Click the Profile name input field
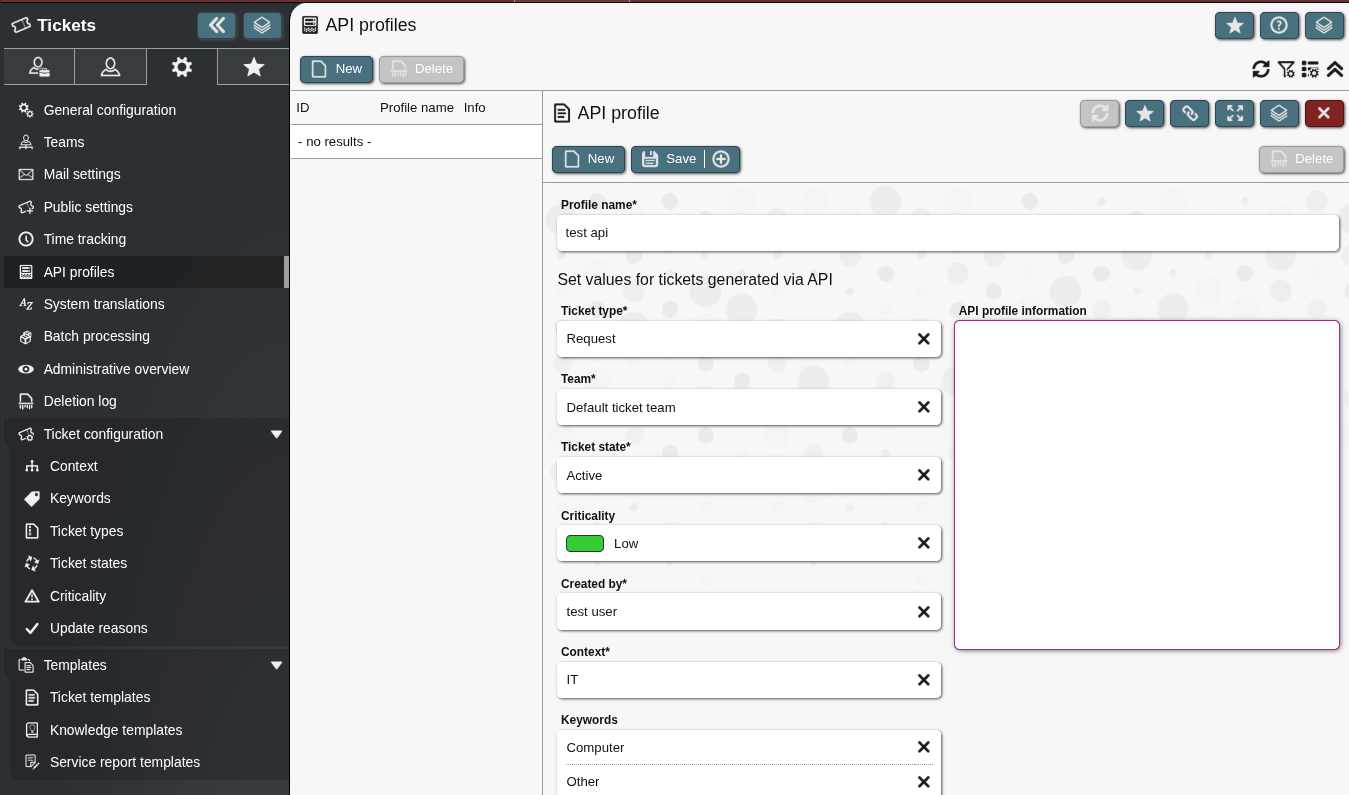 pyautogui.click(x=946, y=233)
